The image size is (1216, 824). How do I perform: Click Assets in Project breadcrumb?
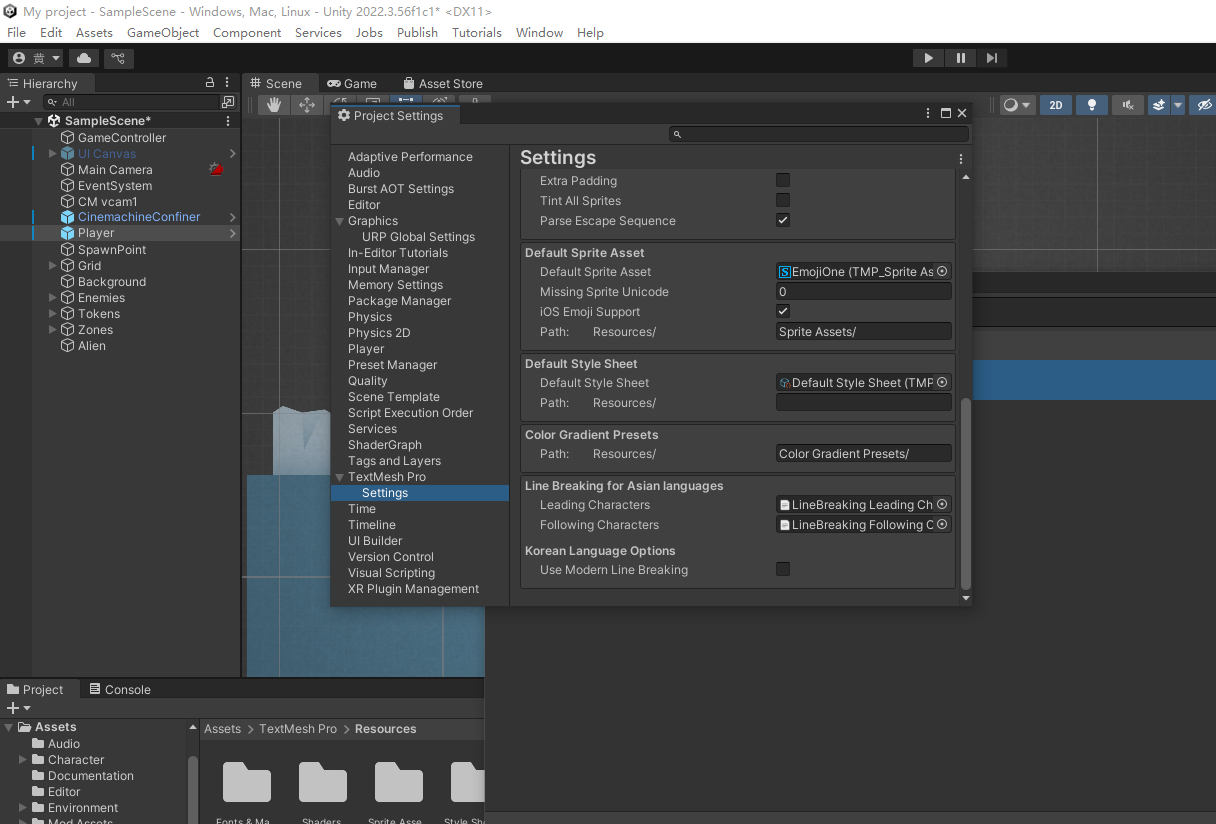[x=222, y=729]
